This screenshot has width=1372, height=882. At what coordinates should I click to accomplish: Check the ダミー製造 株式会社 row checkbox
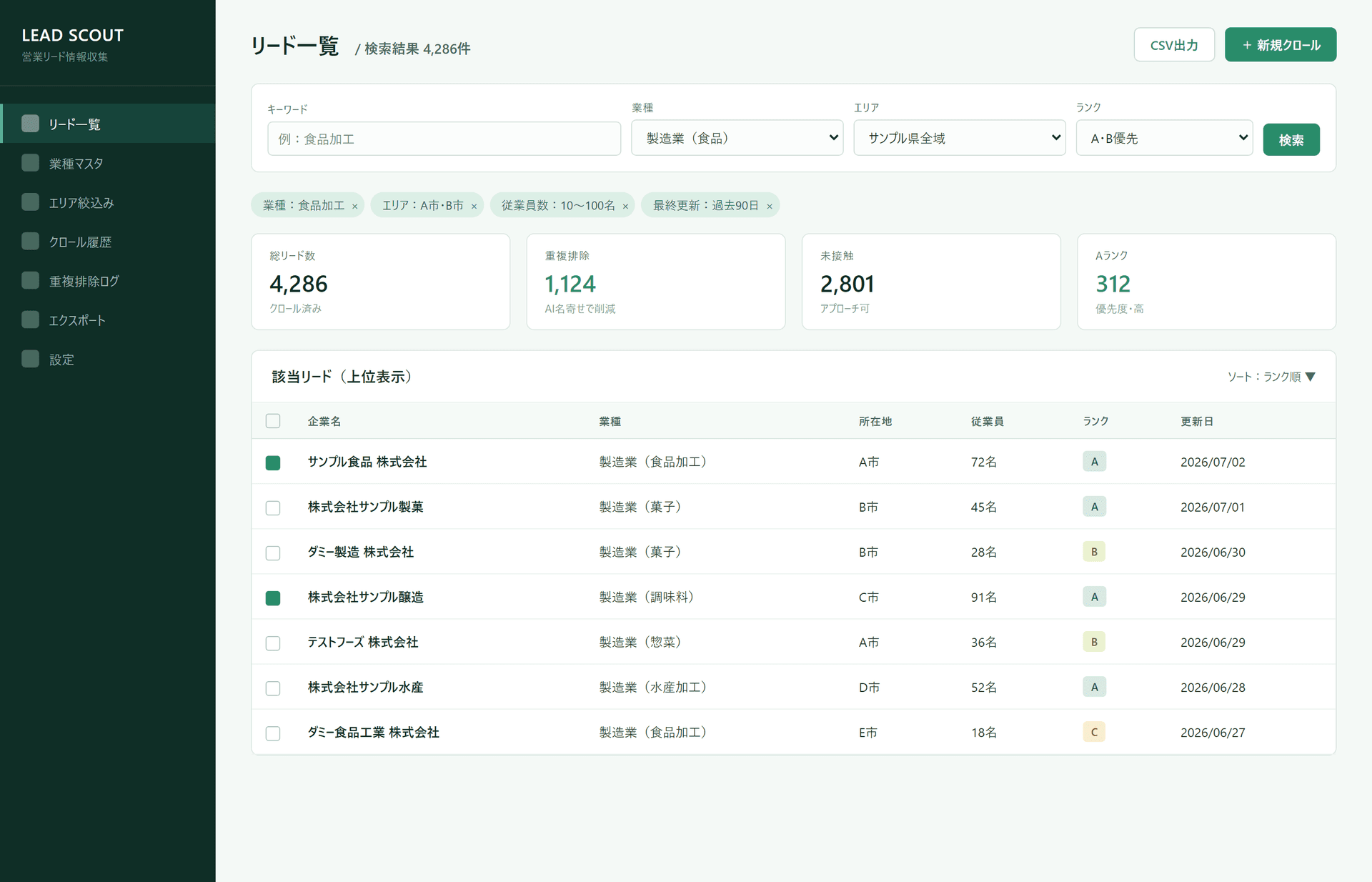tap(273, 553)
